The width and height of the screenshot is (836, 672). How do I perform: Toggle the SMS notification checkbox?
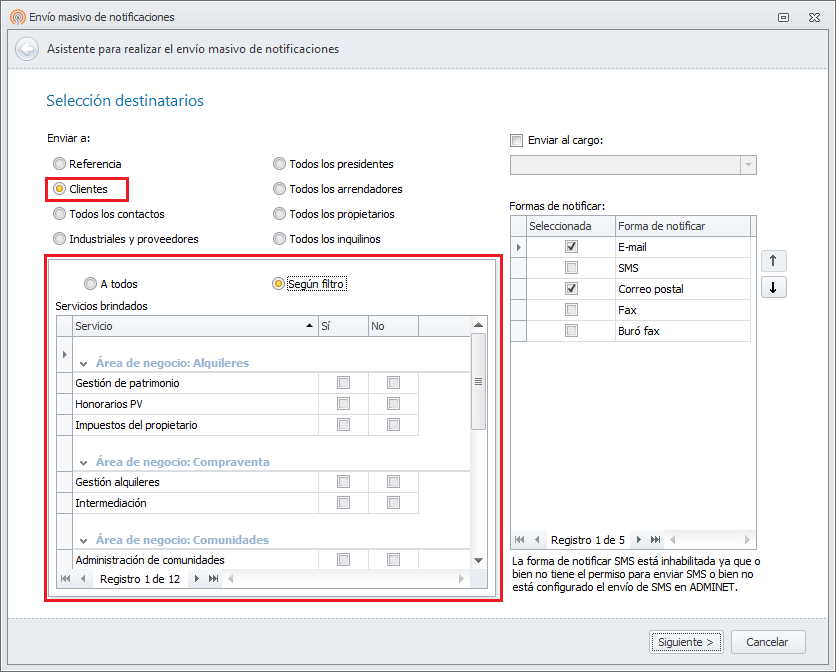pyautogui.click(x=571, y=268)
